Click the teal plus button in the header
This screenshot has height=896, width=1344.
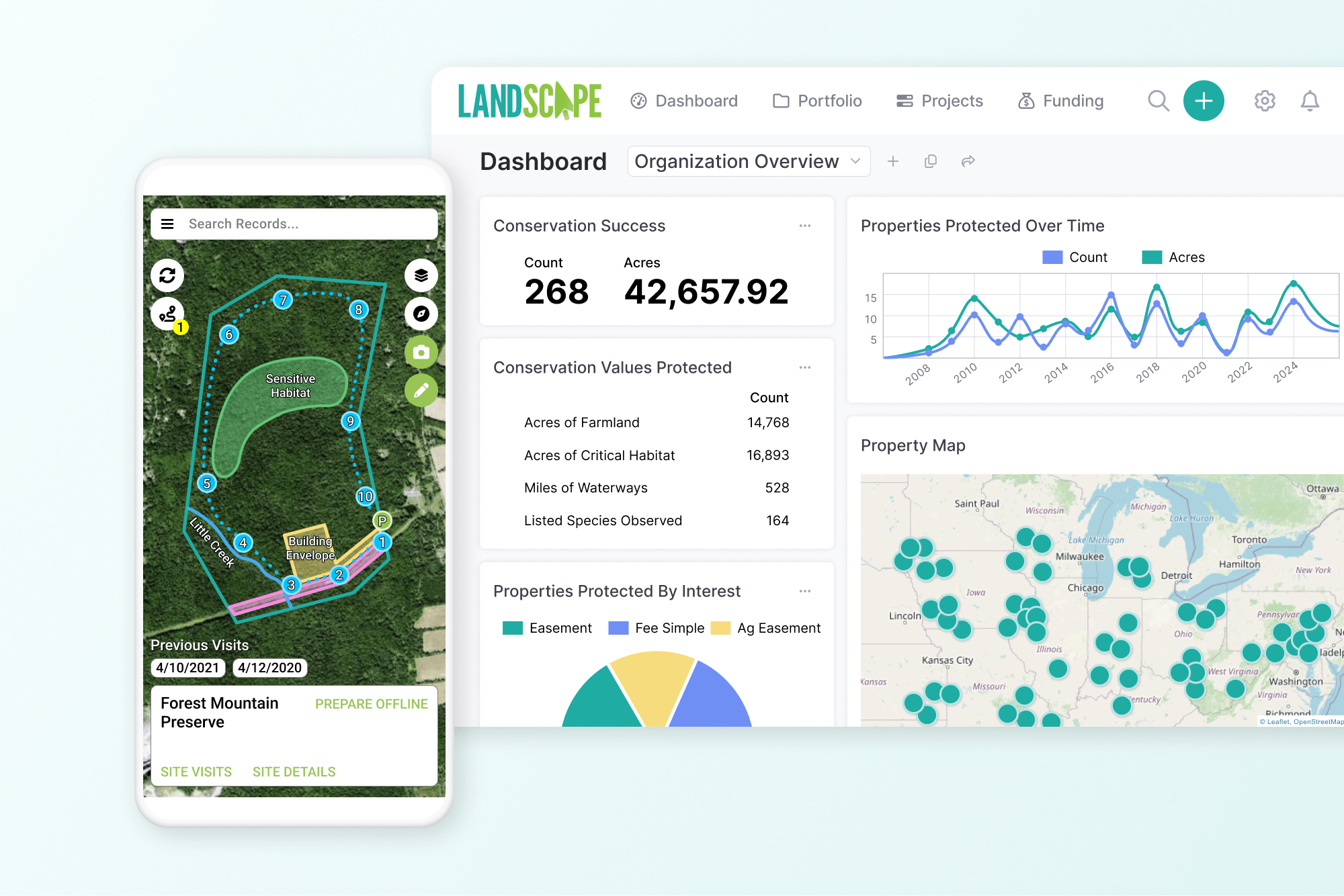[1204, 100]
